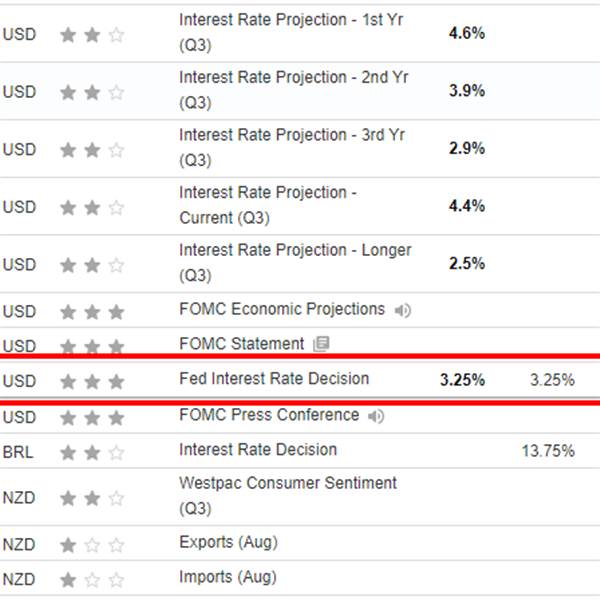600x600 pixels.
Task: Open Interest Rate Projection - 3rd Yr event
Action: [292, 147]
